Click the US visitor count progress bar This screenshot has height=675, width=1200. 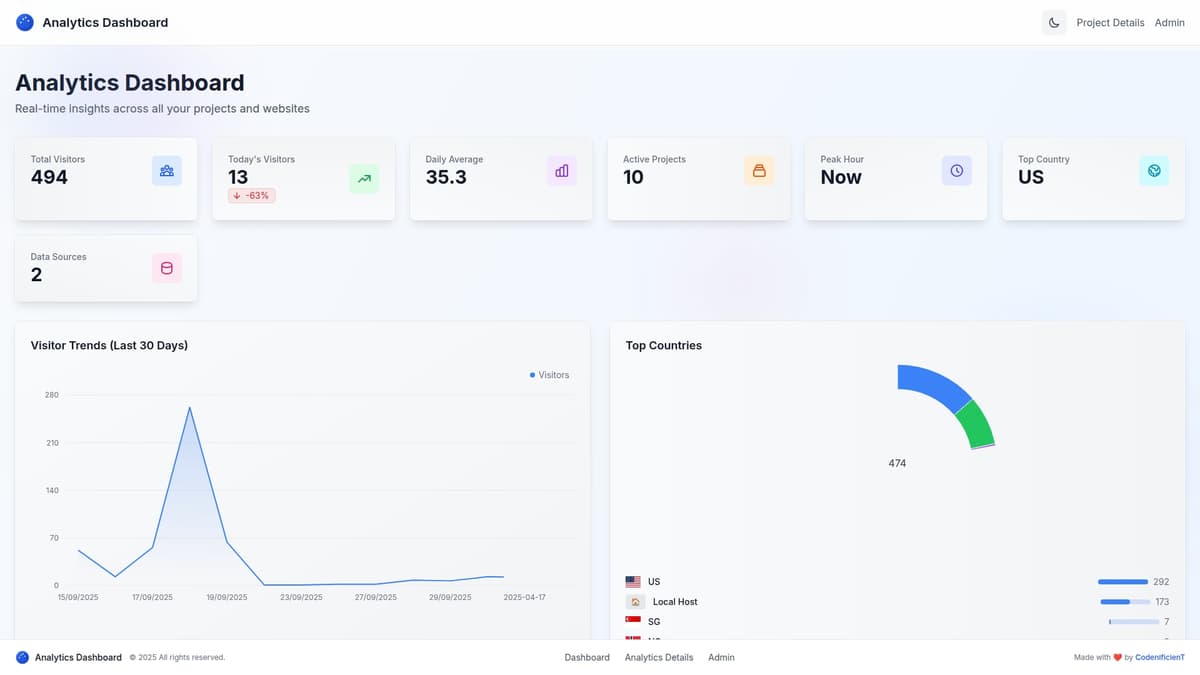(1122, 581)
